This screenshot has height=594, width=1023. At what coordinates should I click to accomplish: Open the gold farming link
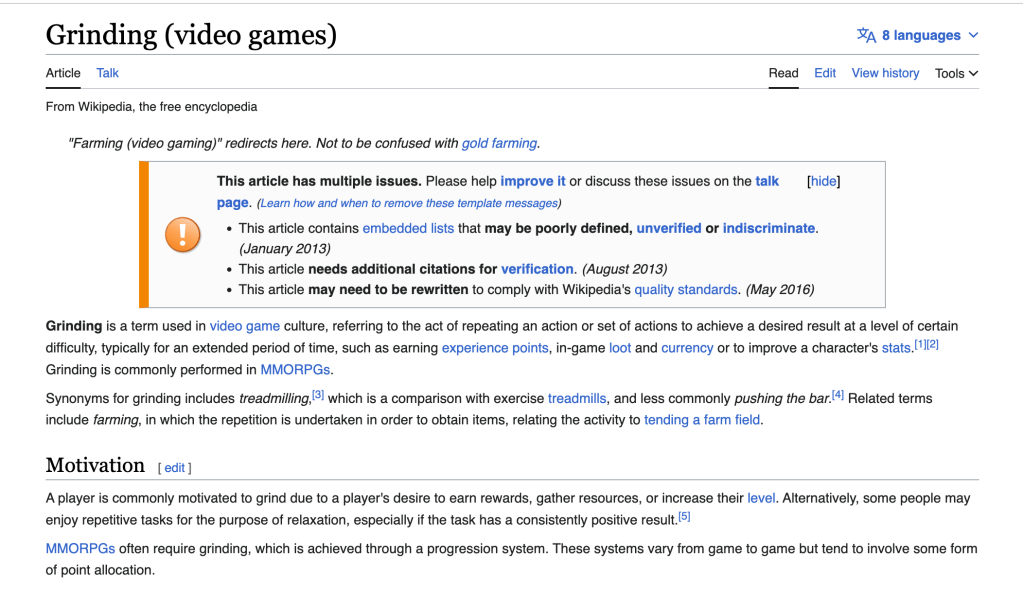tap(499, 143)
